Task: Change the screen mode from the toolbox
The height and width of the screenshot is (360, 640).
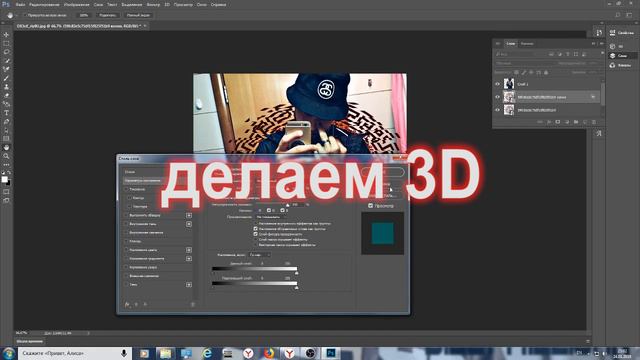Action: (x=6, y=200)
